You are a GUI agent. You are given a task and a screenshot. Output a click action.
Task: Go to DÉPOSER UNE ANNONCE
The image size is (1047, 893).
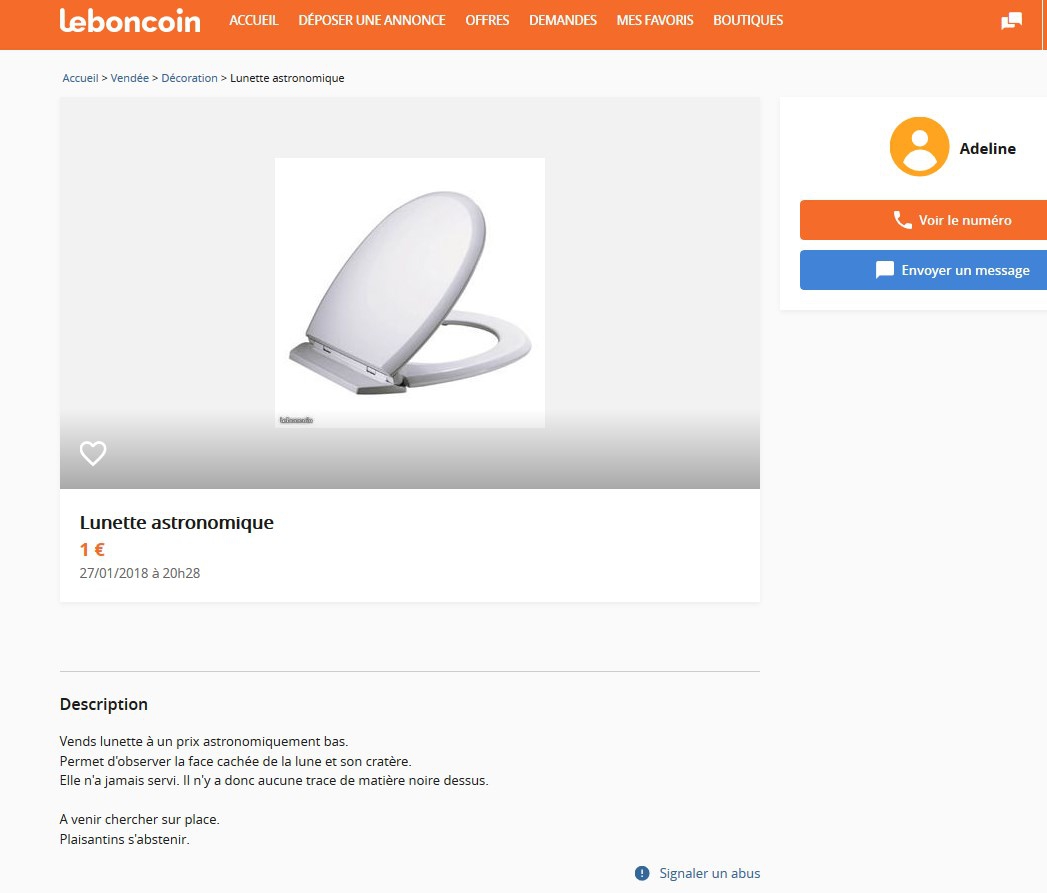pyautogui.click(x=372, y=20)
